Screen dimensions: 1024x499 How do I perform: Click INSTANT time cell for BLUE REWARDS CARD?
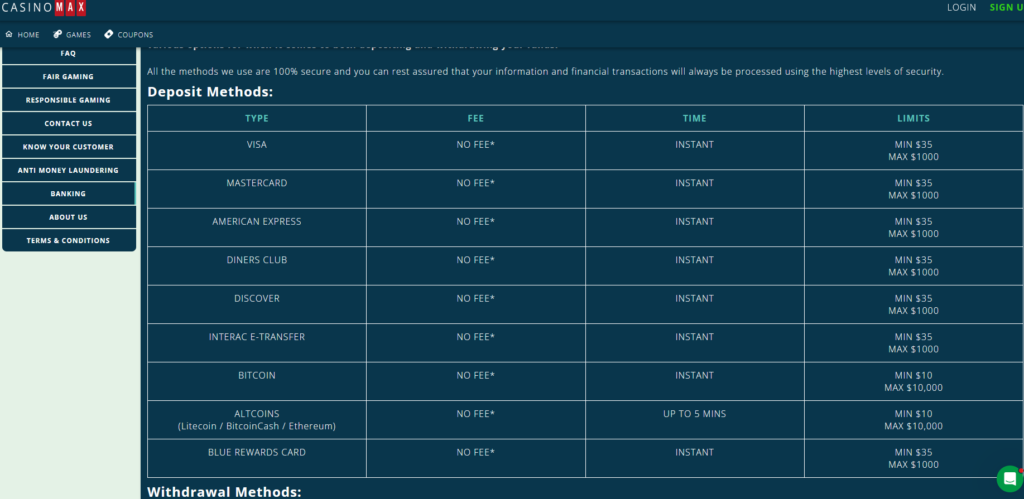tap(695, 459)
